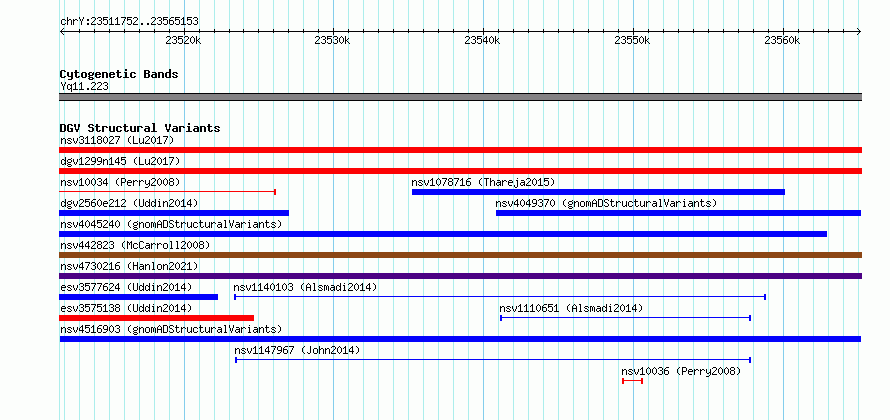Click the dgv2560e212 (Uddin2014) label
Image resolution: width=890 pixels, height=420 pixels.
[x=129, y=203]
